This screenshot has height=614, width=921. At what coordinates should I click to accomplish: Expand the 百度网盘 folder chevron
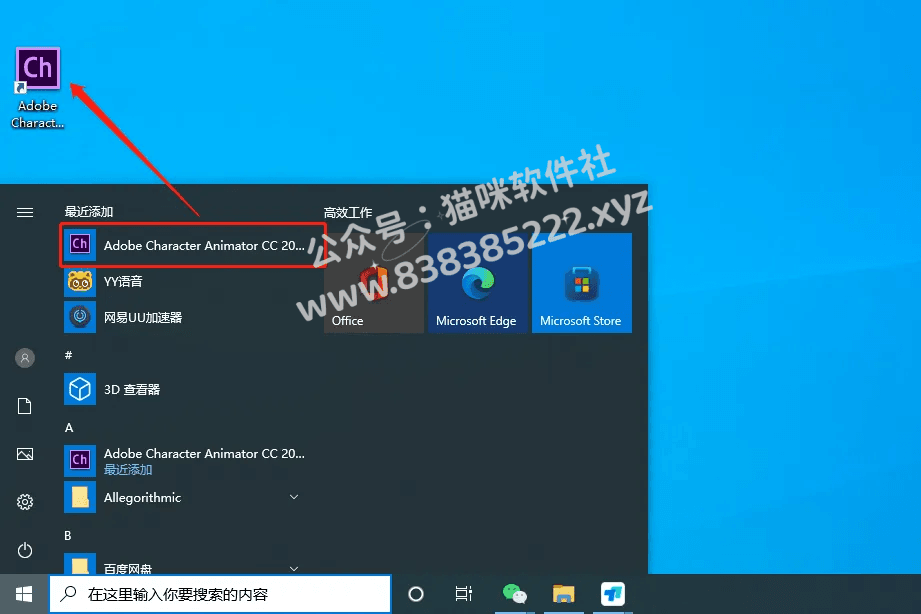[x=294, y=568]
